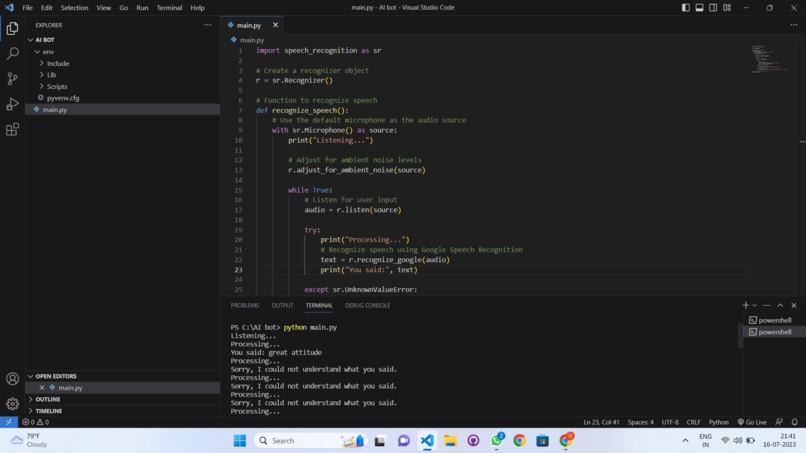Click Go Live in status bar
This screenshot has width=806, height=453.
point(752,422)
